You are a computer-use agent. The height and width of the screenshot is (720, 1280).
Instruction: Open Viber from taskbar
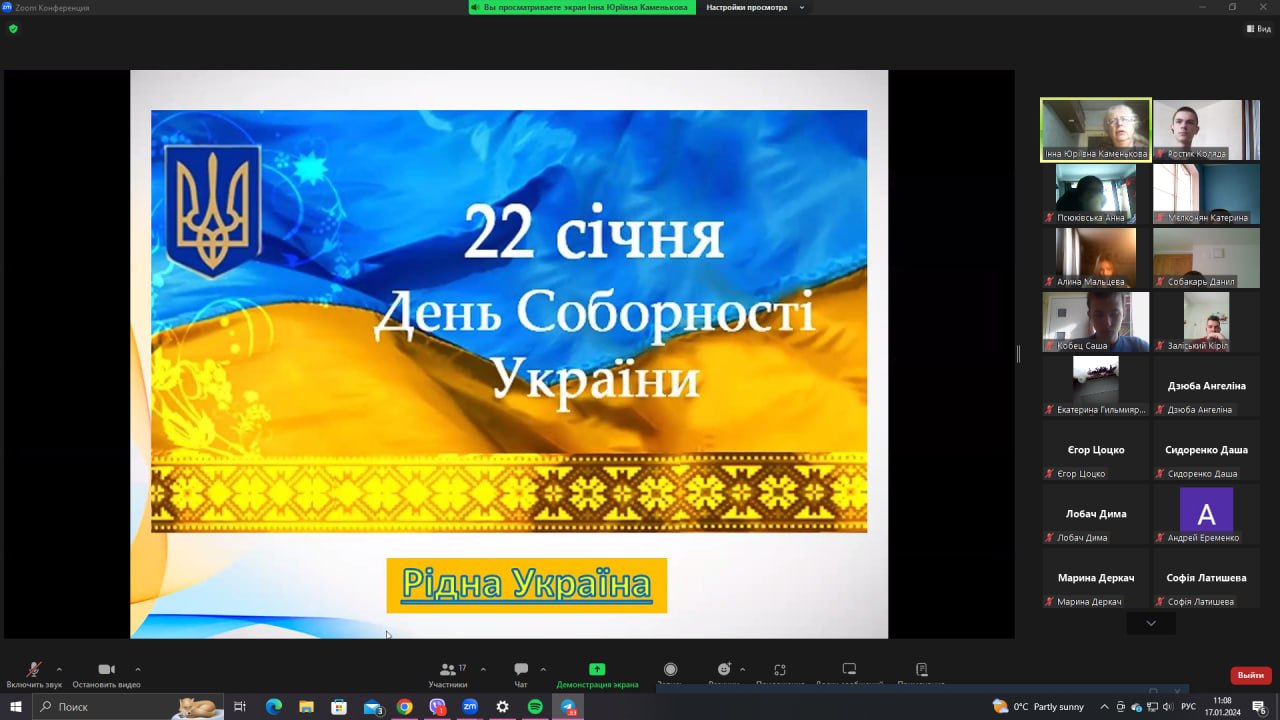click(437, 707)
